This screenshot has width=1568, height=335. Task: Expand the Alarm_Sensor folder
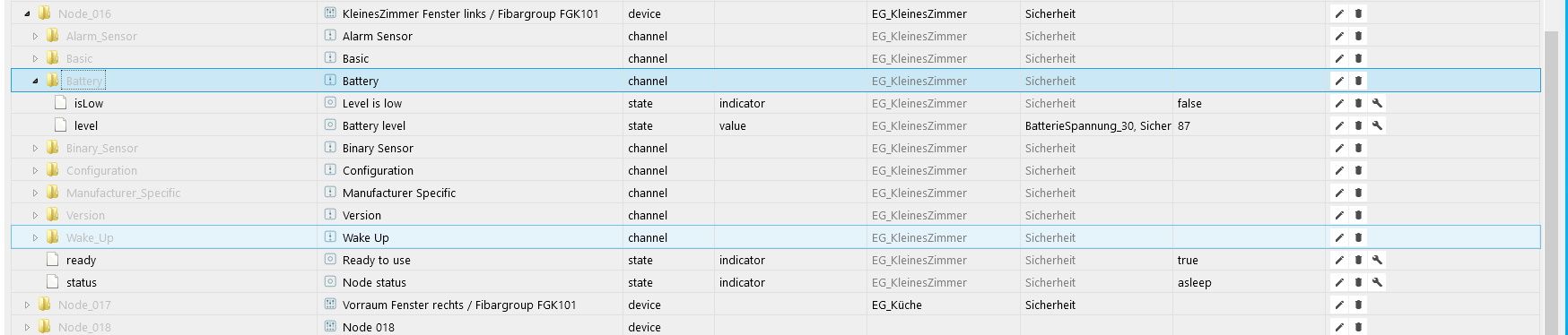[x=35, y=36]
